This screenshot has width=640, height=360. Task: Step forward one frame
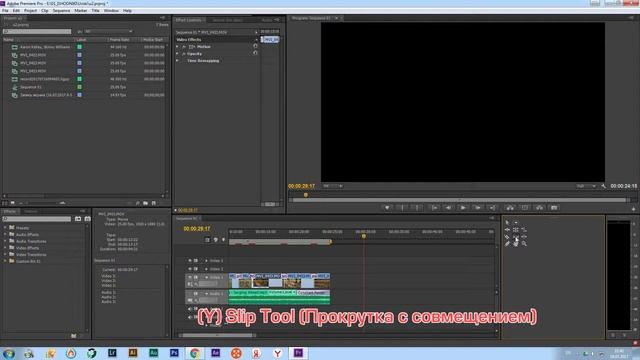coord(478,208)
